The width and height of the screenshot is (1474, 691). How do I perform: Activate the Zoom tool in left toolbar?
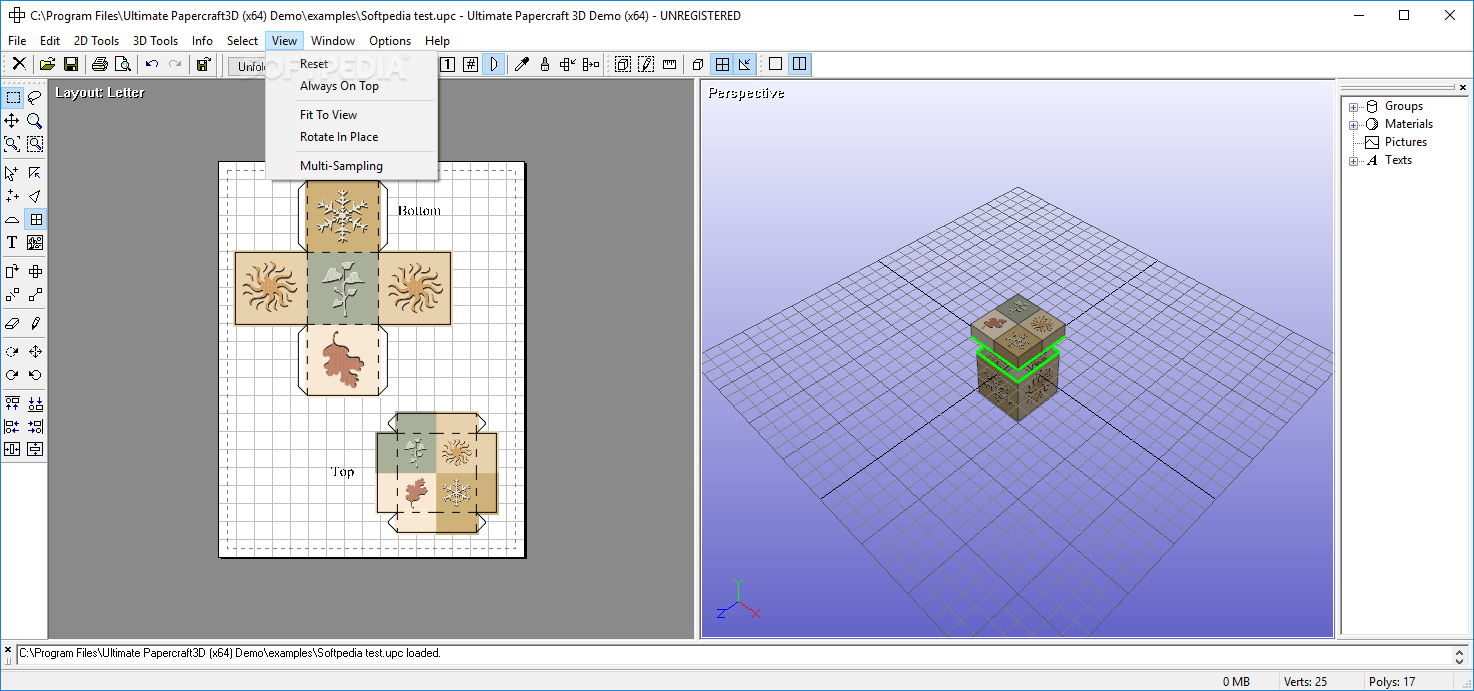(x=35, y=120)
